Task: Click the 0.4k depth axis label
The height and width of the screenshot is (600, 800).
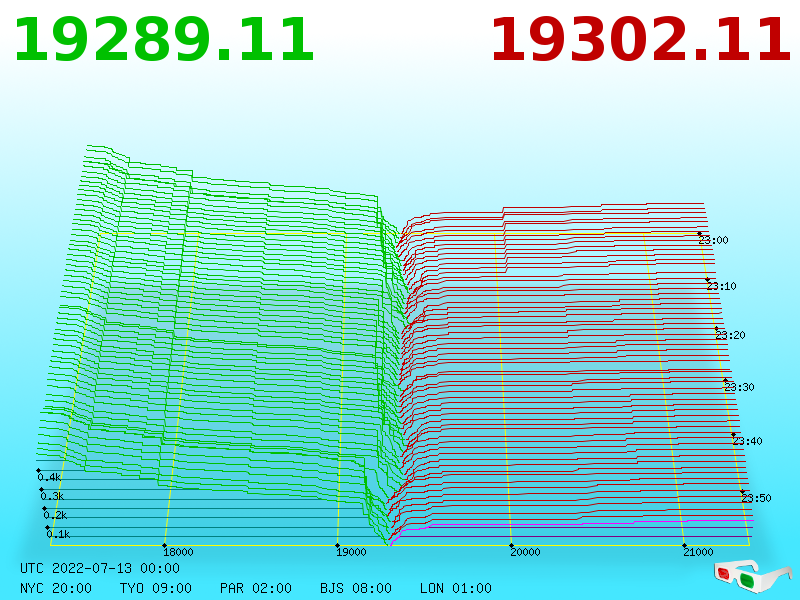Action: point(49,478)
